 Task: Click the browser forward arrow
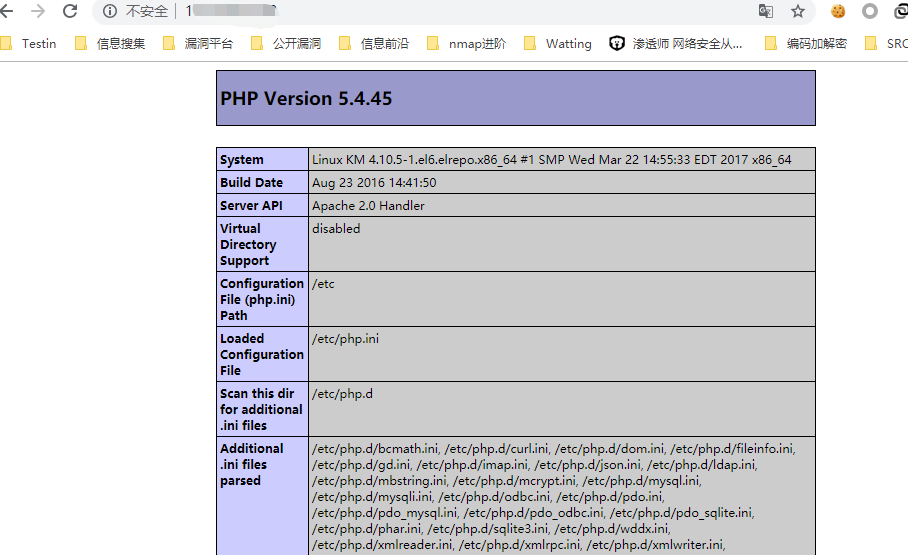[38, 11]
